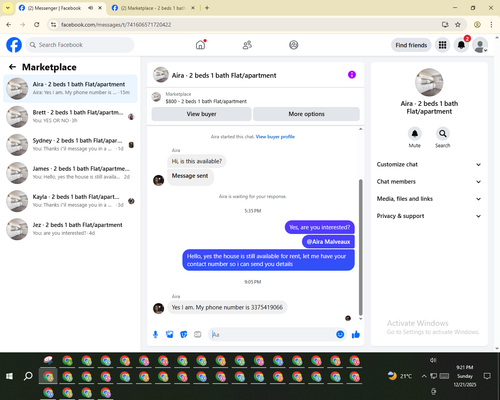
Task: Open the Windows notification center icon
Action: [x=487, y=376]
